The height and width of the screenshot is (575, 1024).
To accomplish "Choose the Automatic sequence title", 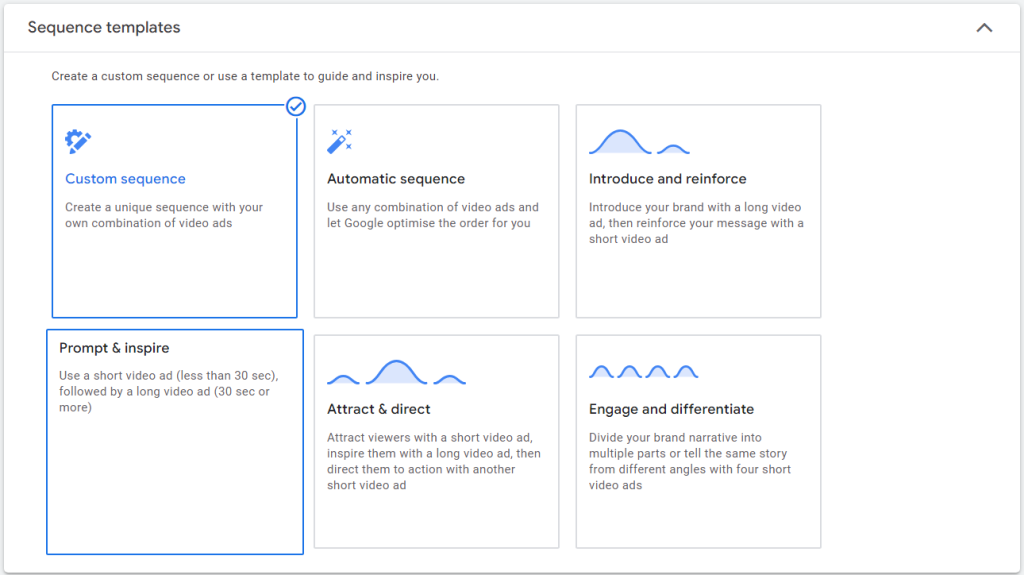I will [x=396, y=179].
